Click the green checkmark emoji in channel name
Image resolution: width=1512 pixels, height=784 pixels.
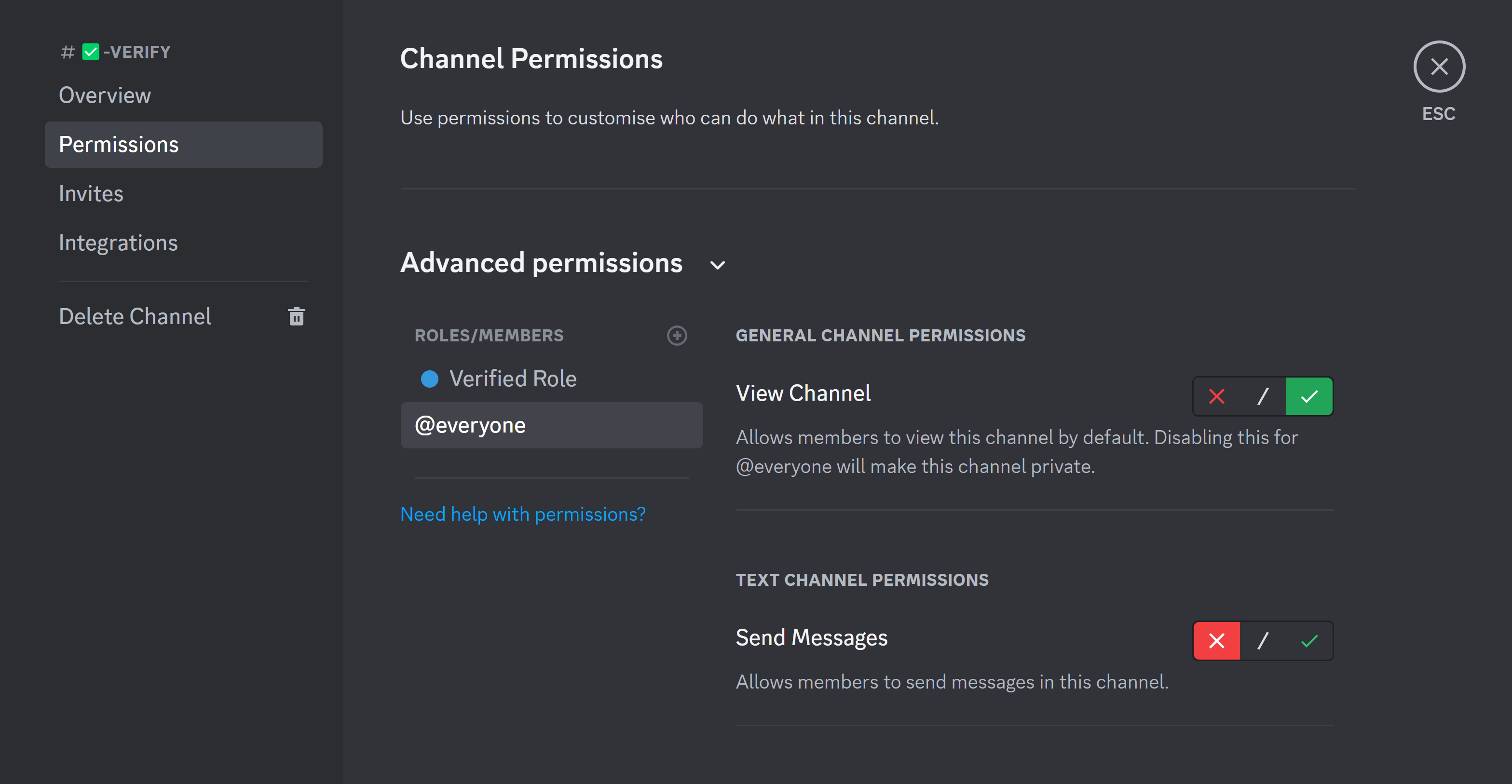(x=90, y=52)
